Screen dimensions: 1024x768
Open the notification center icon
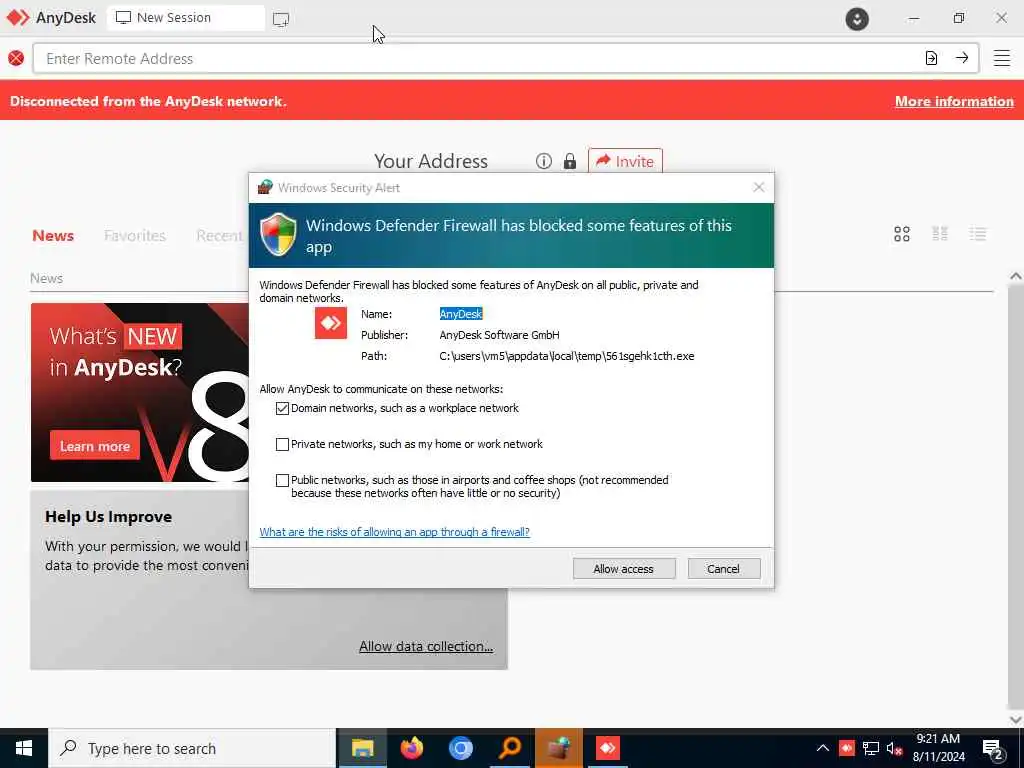coord(993,749)
